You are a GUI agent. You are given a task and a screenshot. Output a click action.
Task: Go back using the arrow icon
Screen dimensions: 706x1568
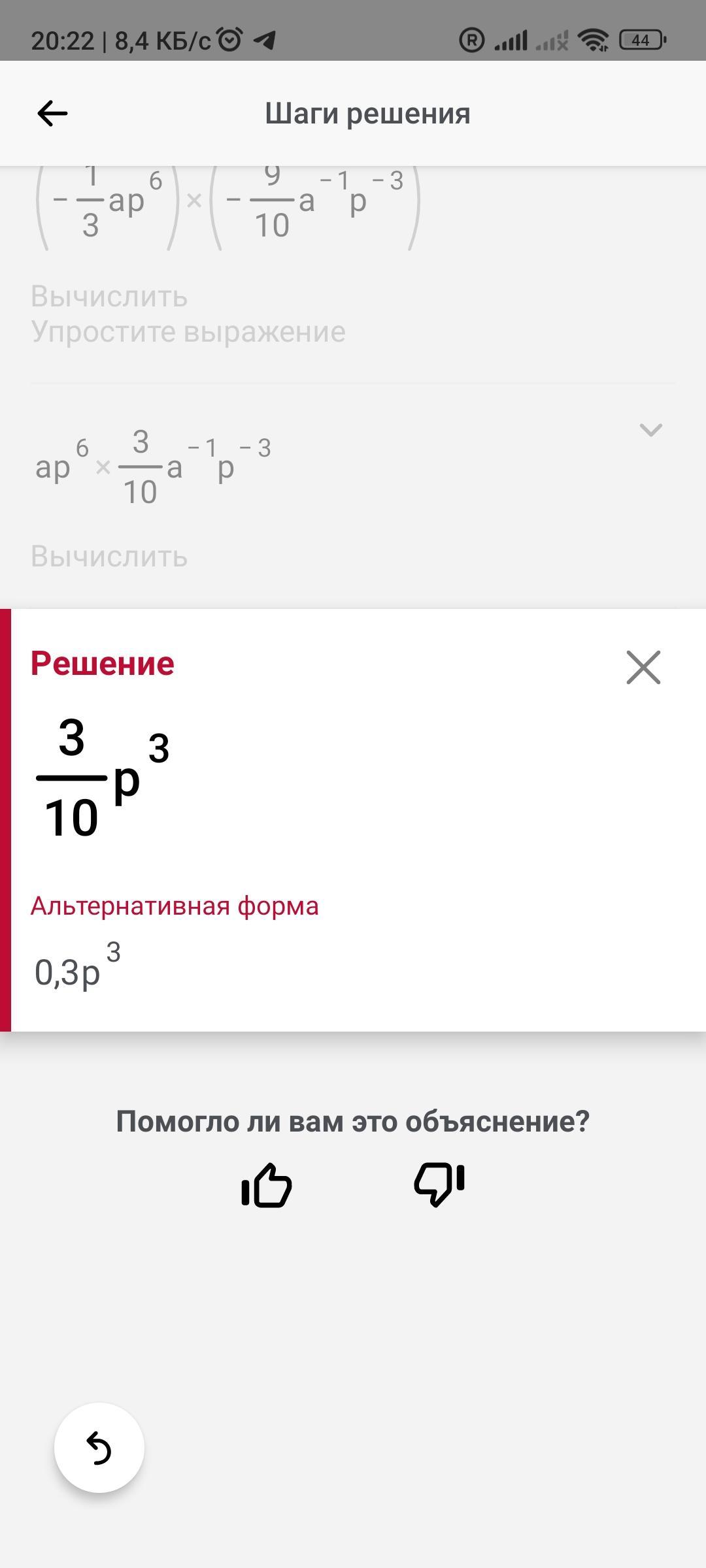tap(52, 114)
